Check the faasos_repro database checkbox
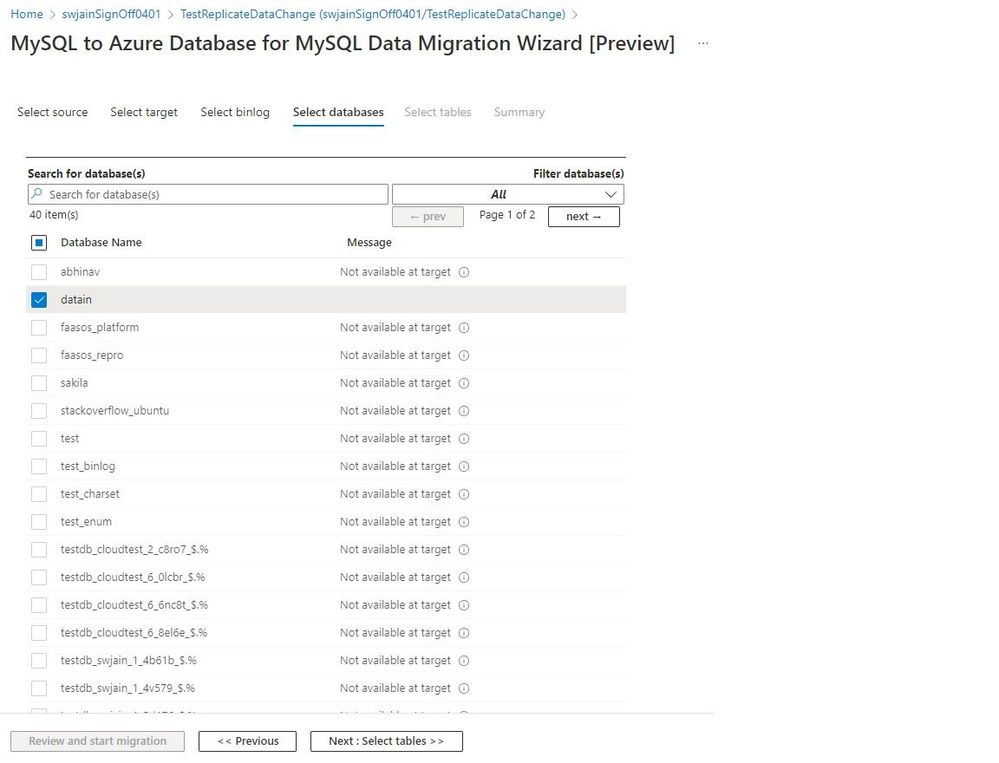The image size is (999, 763). (x=39, y=355)
